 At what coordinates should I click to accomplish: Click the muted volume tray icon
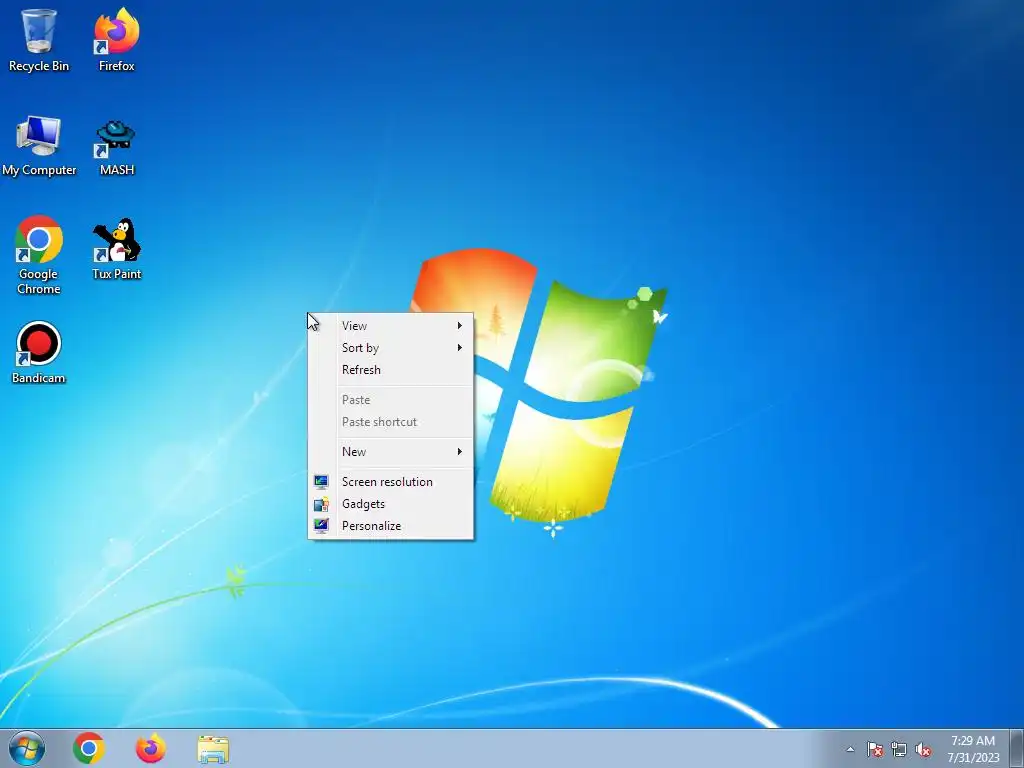tap(923, 749)
